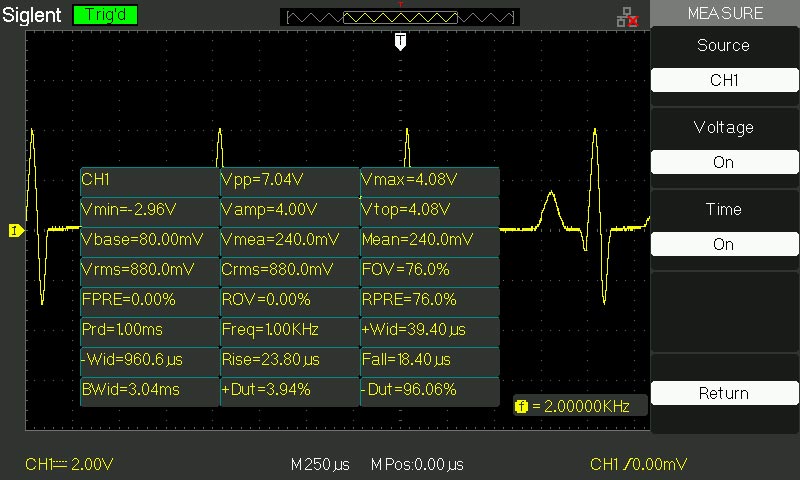Click the frequency counter f icon
800x480 pixels.
[521, 407]
